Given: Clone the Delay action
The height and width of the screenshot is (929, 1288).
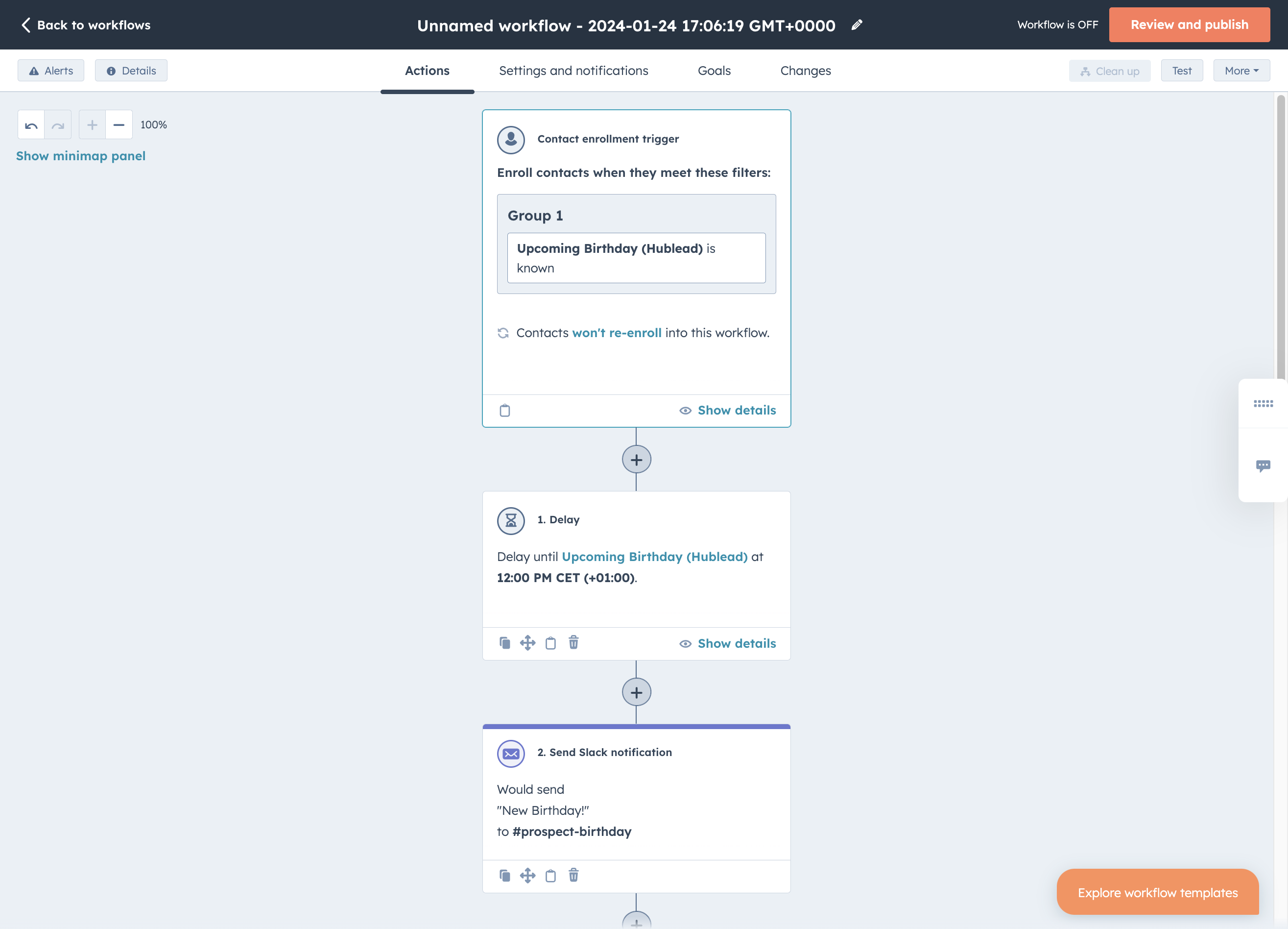Looking at the screenshot, I should pos(505,643).
